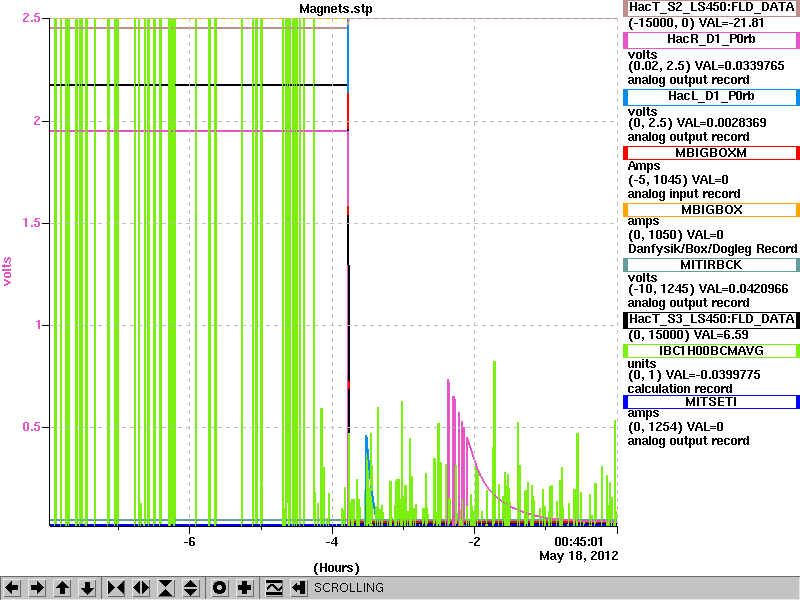Click the Magnets.stp chart title
Image resolution: width=800 pixels, height=600 pixels.
tap(336, 9)
